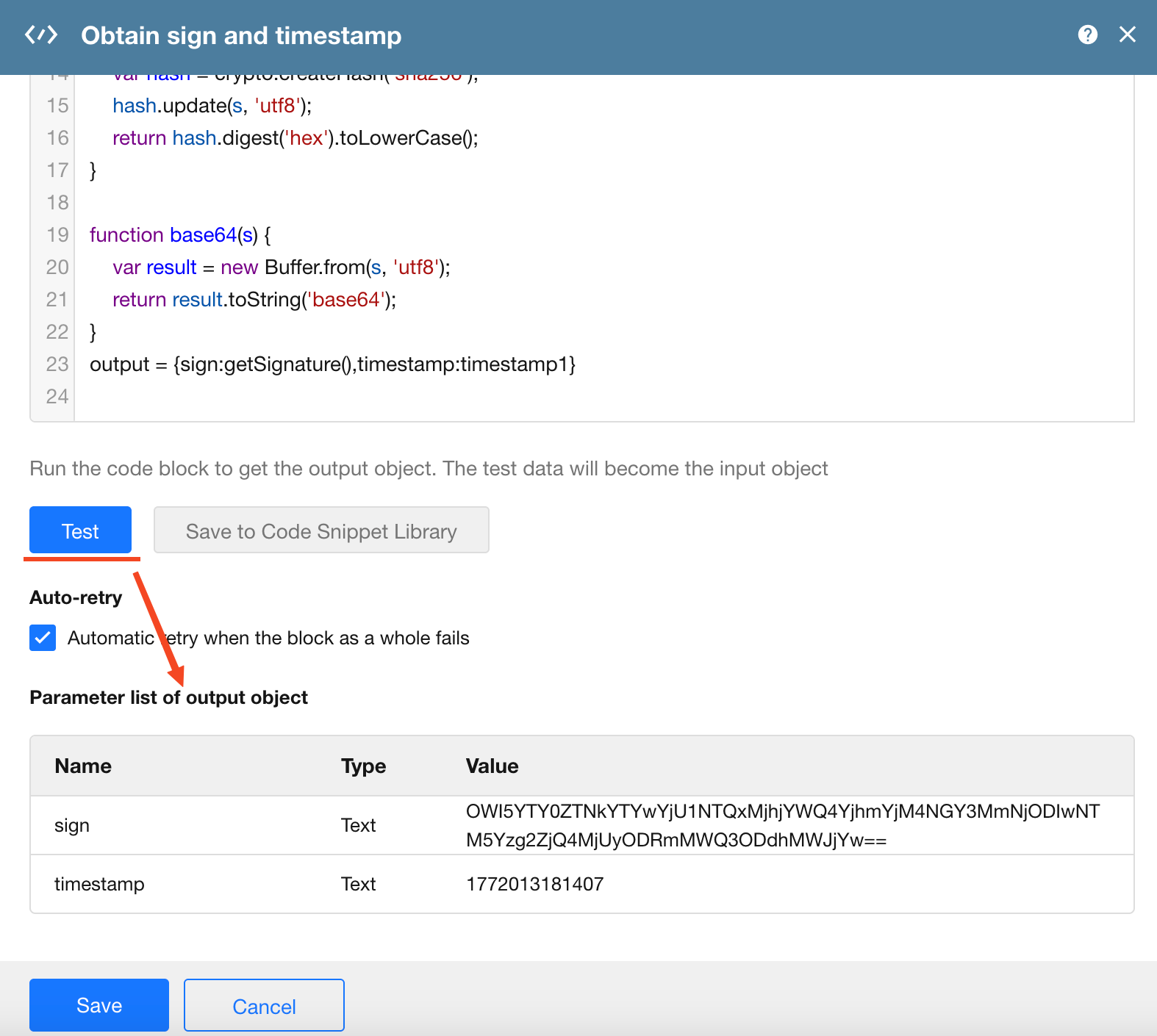Click the Name column header

83,766
